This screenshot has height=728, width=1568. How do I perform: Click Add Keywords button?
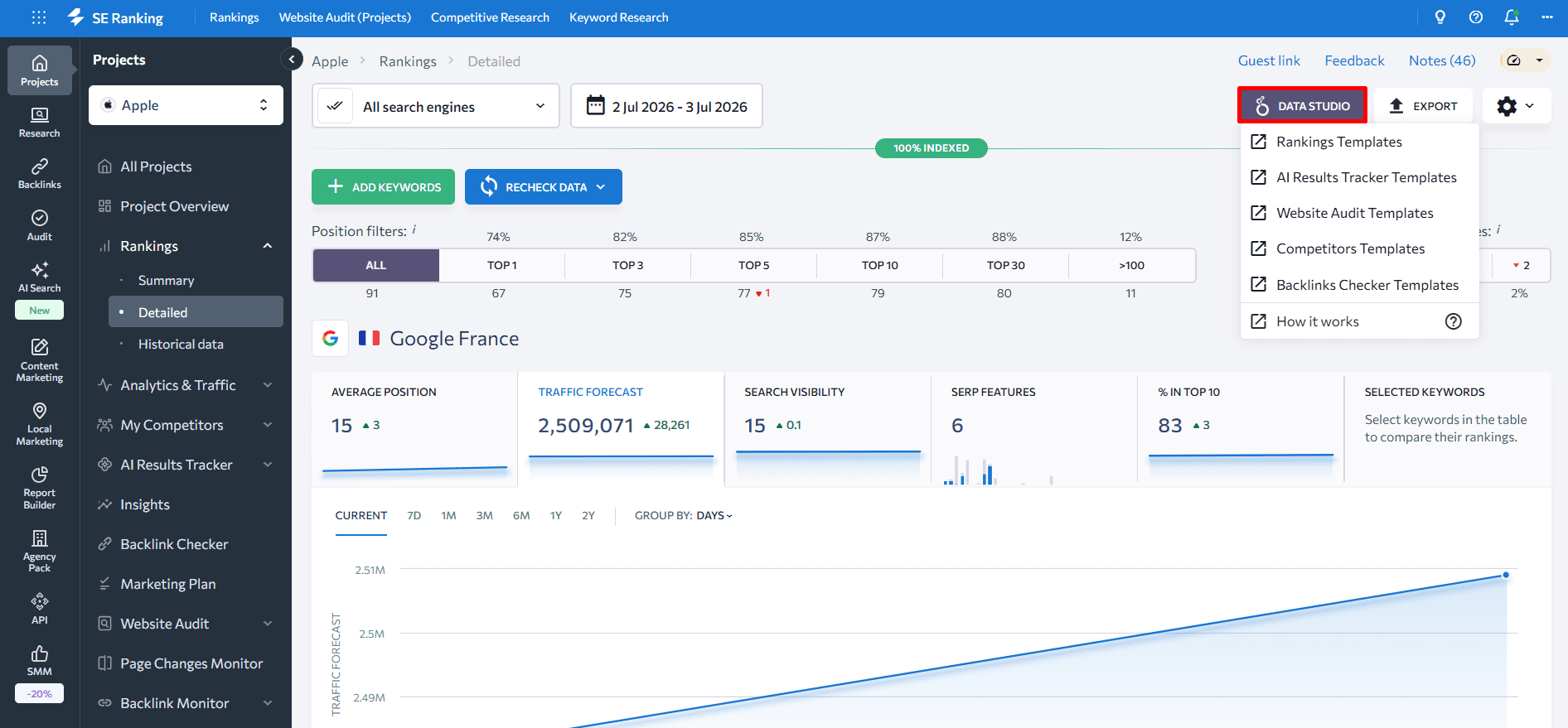pyautogui.click(x=383, y=187)
